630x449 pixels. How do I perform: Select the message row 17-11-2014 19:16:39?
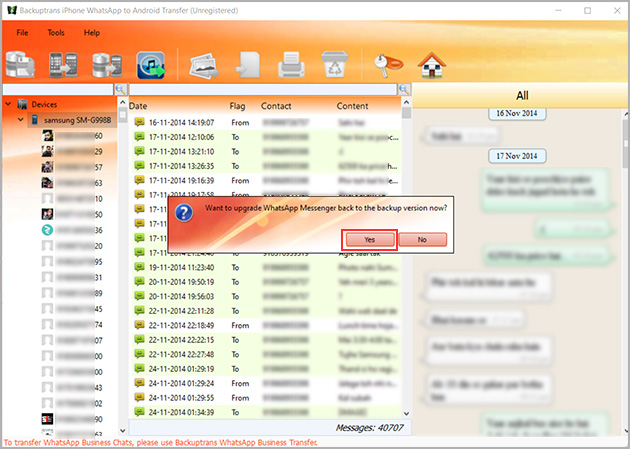pyautogui.click(x=266, y=180)
